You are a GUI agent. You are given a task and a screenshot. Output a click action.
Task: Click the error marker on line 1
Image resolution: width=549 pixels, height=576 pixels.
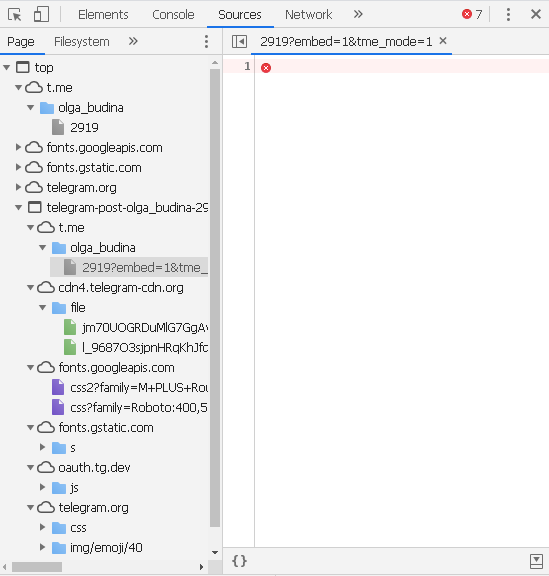click(266, 68)
